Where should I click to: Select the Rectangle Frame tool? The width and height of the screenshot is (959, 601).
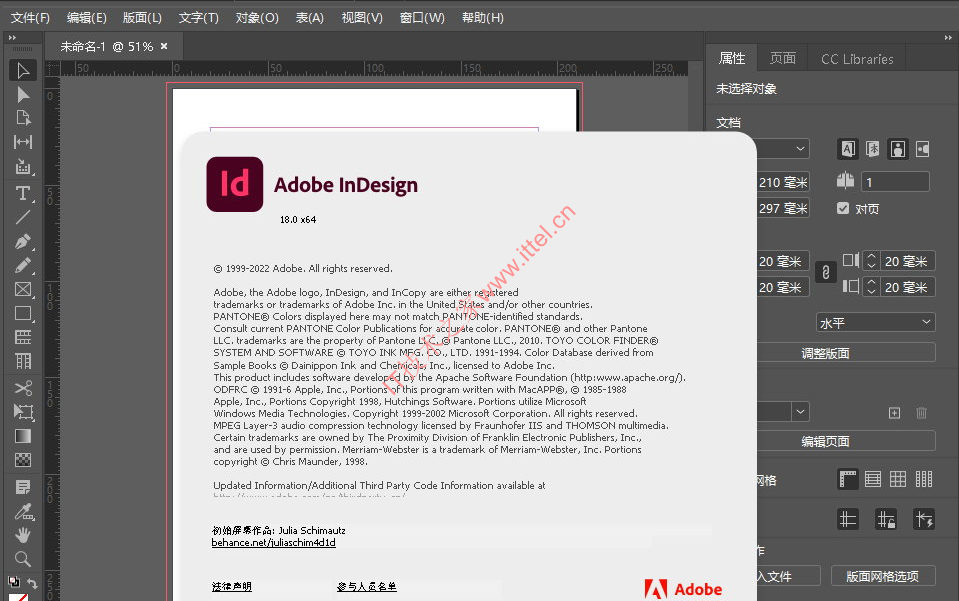tap(23, 289)
